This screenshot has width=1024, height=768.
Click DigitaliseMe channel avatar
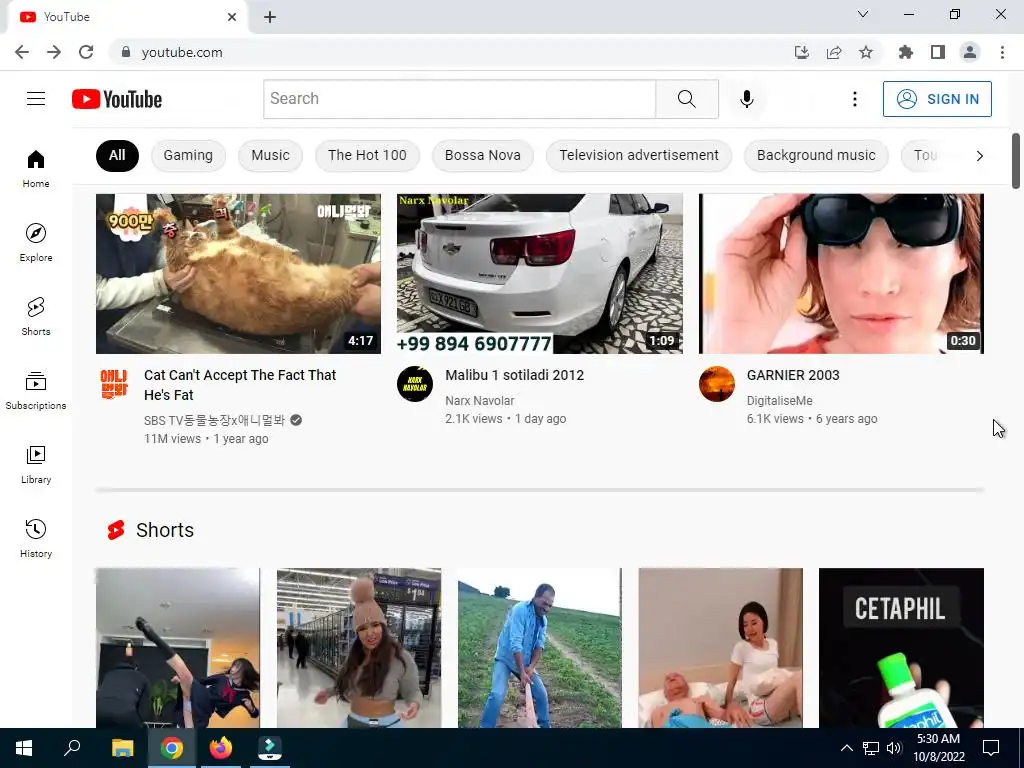(716, 384)
